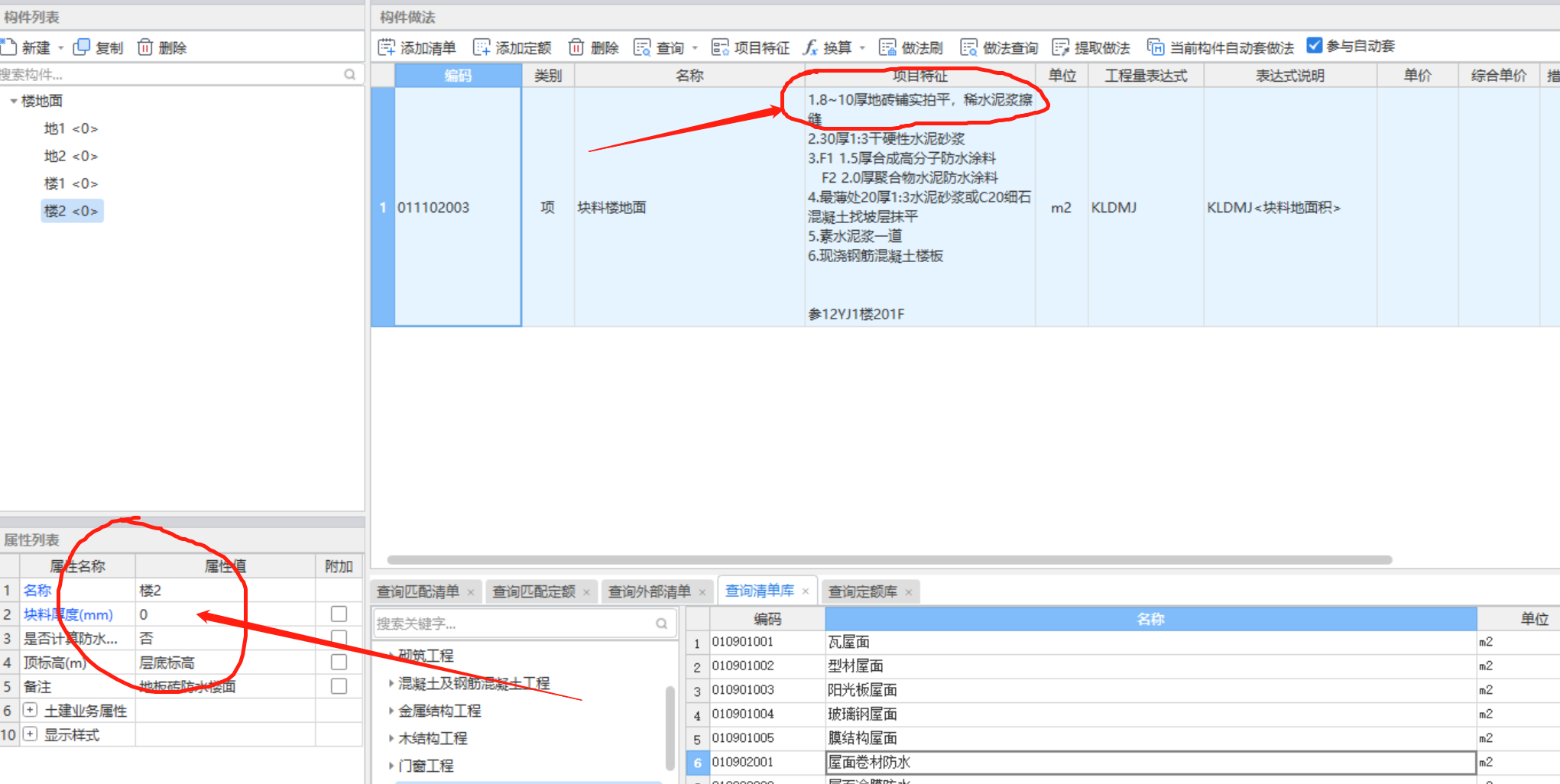This screenshot has width=1560, height=784.
Task: Click the 复制 (Copy) component icon
Action: [81, 47]
